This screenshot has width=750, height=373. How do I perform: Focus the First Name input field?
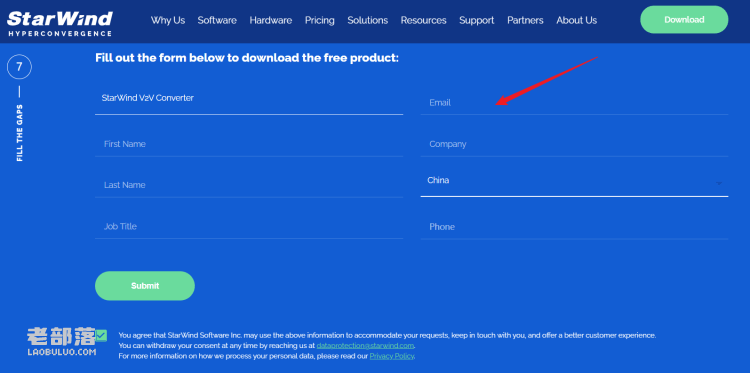pos(249,144)
